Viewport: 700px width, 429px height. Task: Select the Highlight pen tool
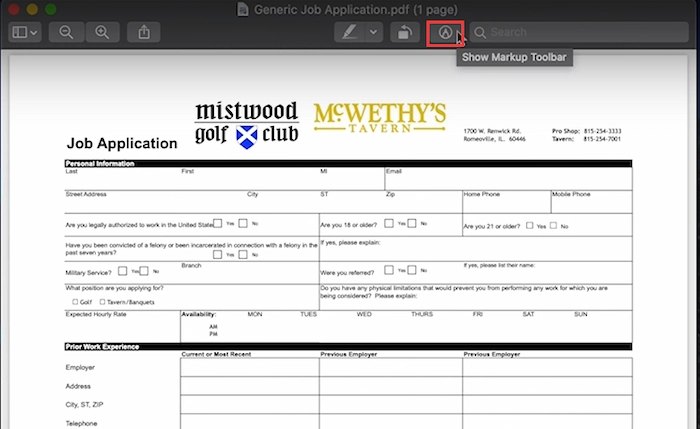[349, 32]
